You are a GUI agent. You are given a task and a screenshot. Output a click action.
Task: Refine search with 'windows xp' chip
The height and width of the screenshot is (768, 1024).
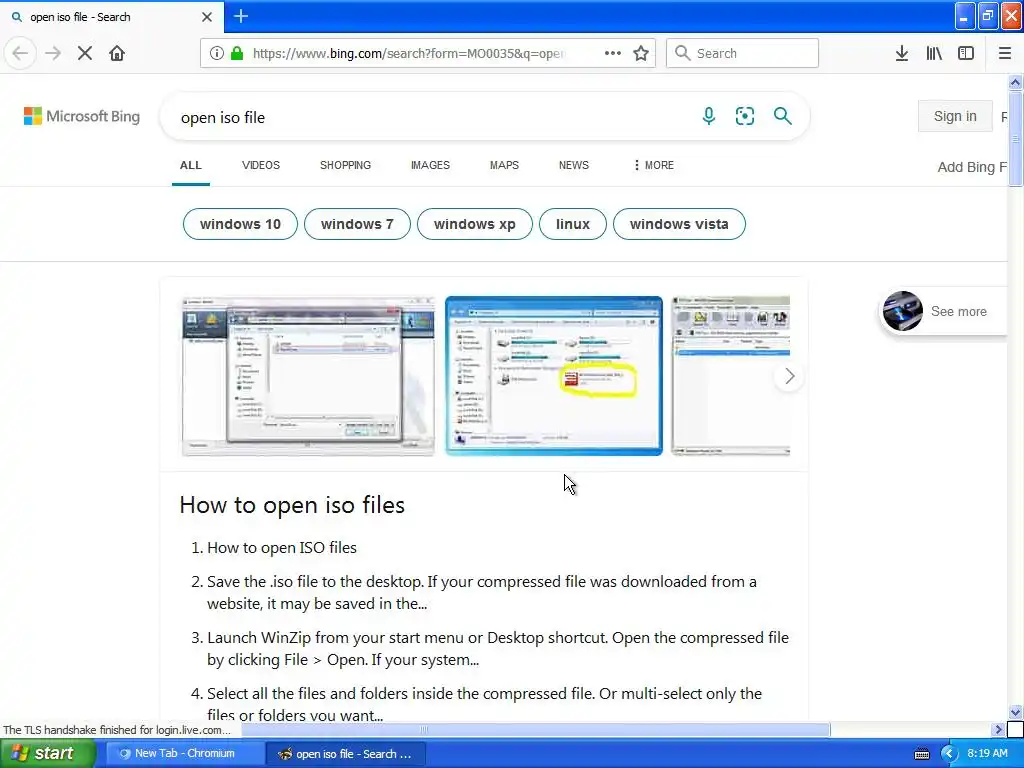475,224
